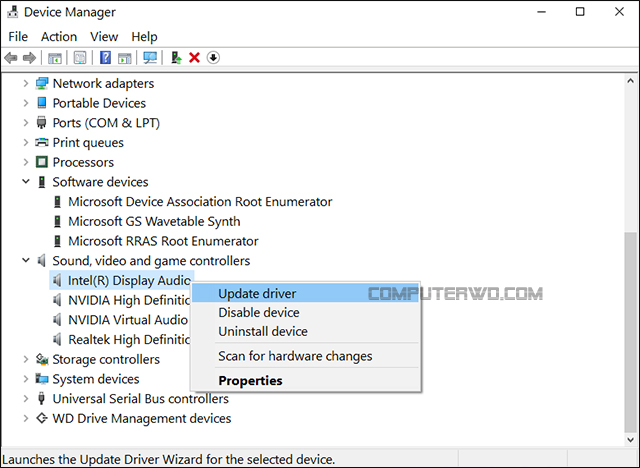Open the Action menu
Screen dimensions: 640x468
click(59, 37)
